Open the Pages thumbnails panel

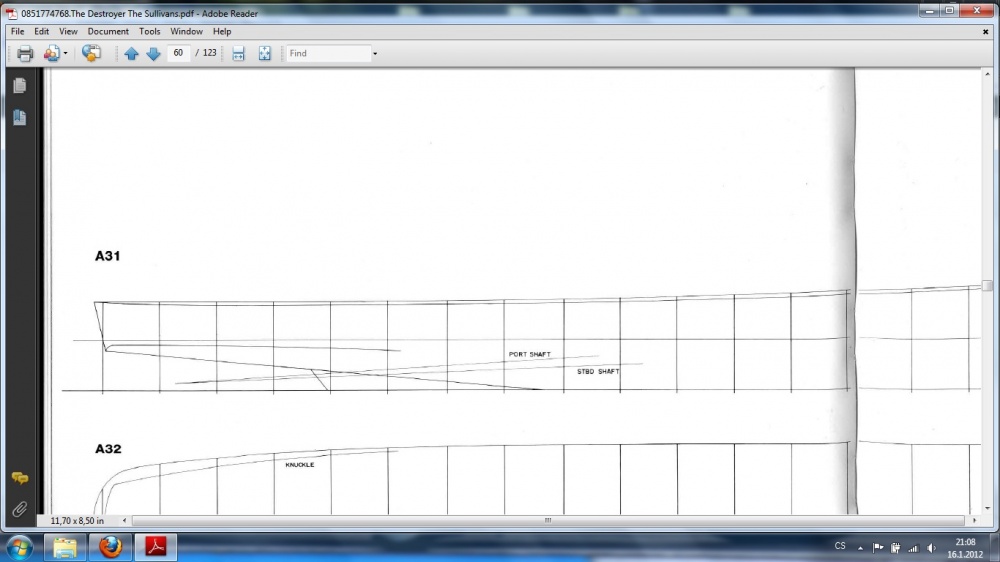(x=20, y=85)
